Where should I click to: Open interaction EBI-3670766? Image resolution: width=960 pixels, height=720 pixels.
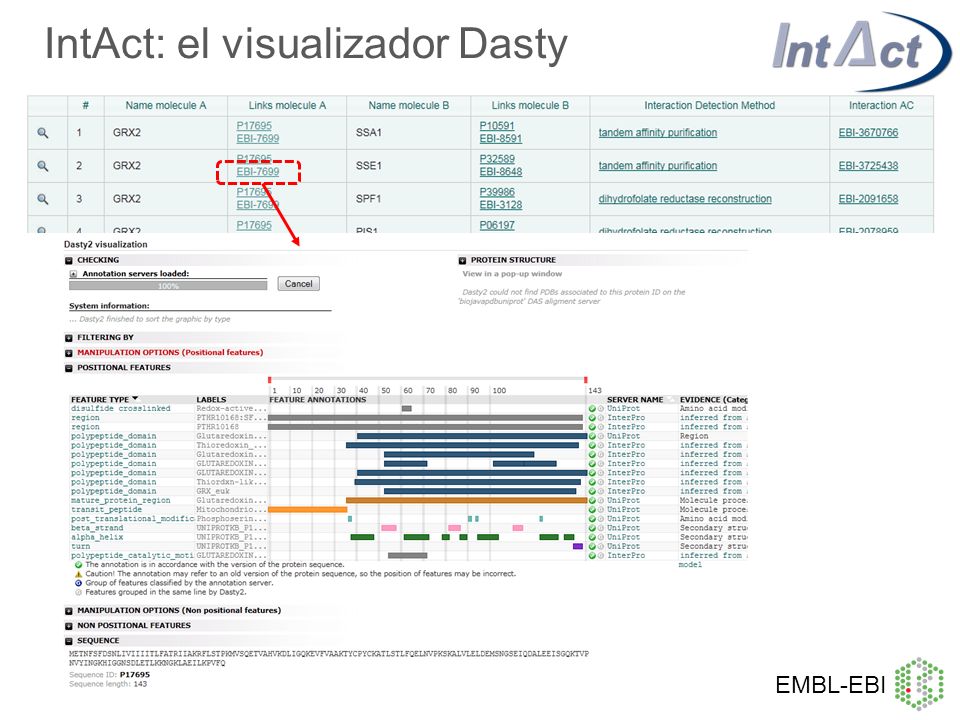click(868, 132)
